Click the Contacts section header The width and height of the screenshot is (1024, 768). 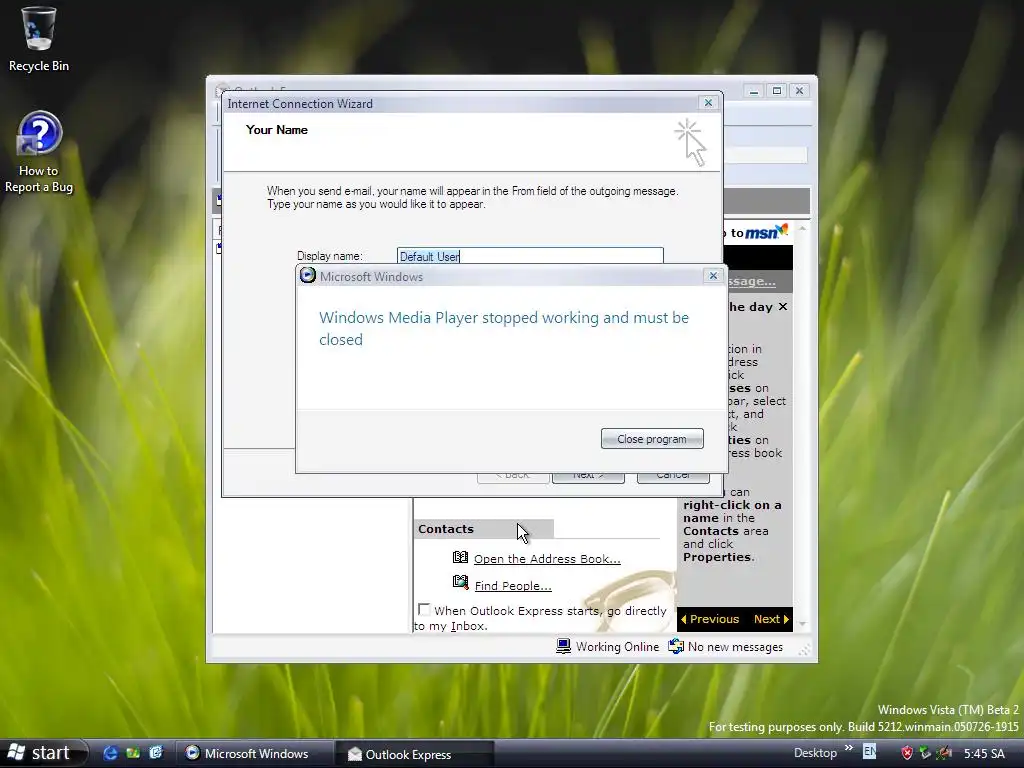point(483,529)
